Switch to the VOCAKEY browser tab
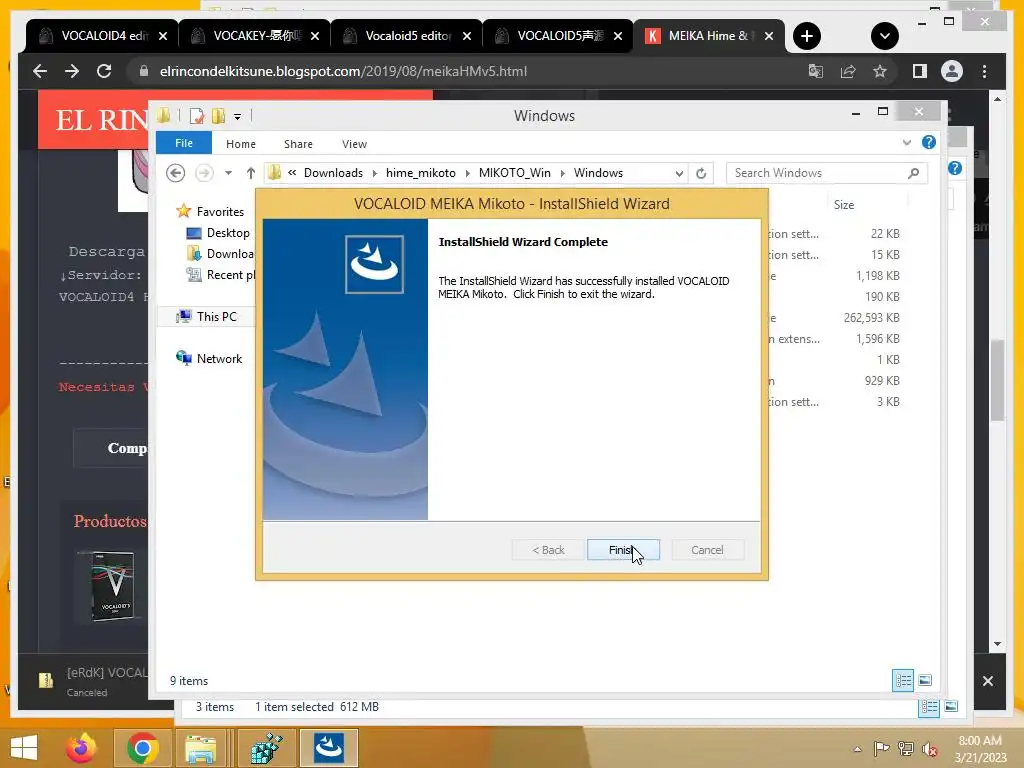This screenshot has width=1024, height=768. coord(255,36)
